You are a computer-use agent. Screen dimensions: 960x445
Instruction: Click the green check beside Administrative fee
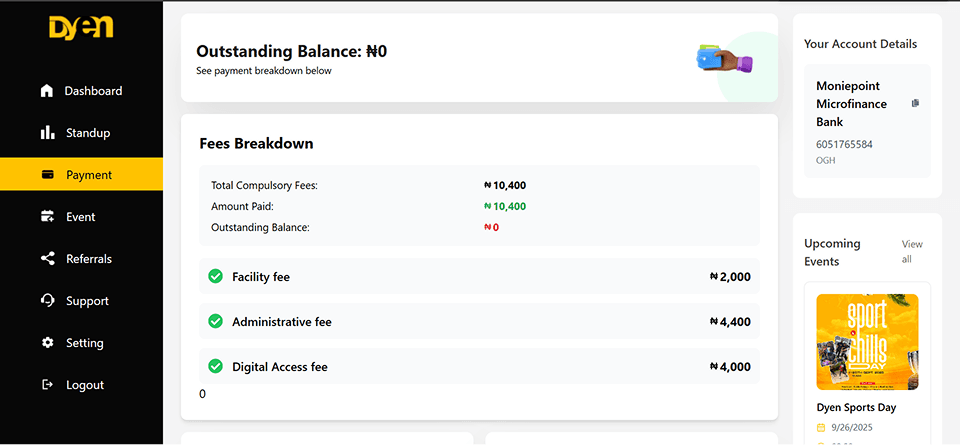tap(216, 321)
